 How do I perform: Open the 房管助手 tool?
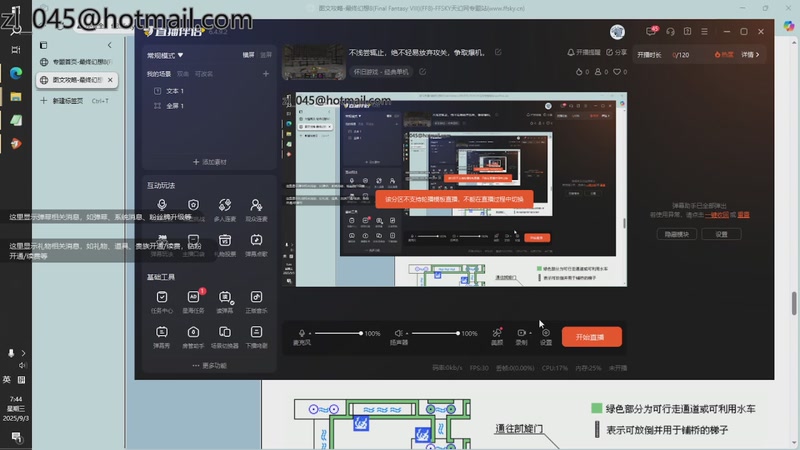(193, 337)
